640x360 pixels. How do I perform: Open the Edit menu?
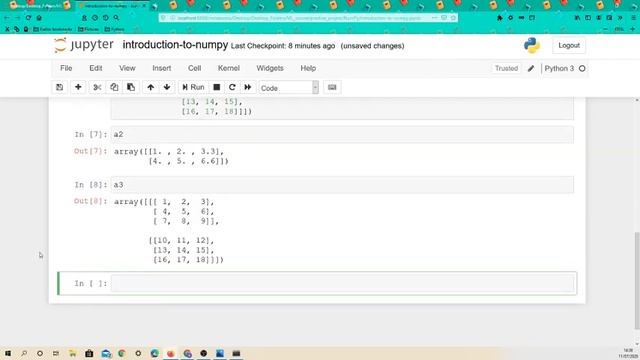pyautogui.click(x=96, y=68)
